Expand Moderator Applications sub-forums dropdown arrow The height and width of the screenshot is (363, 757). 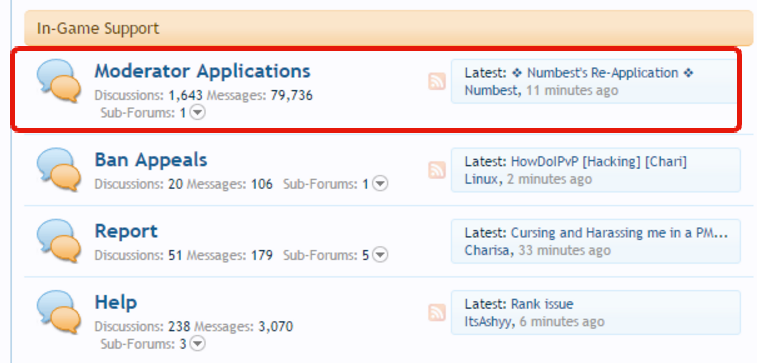coord(198,113)
